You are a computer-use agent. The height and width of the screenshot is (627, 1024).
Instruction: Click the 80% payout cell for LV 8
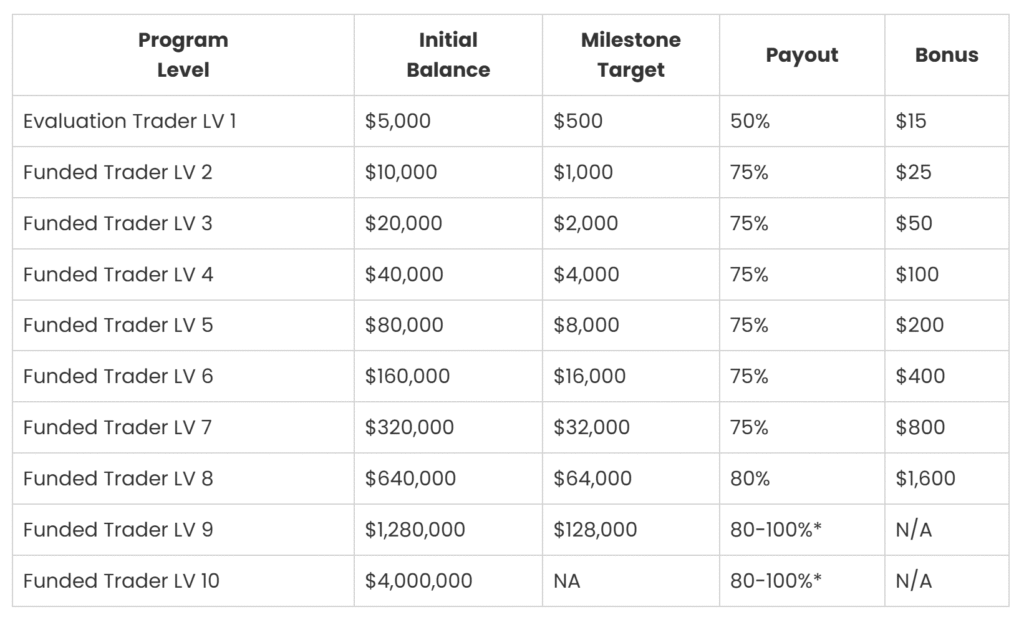(802, 478)
